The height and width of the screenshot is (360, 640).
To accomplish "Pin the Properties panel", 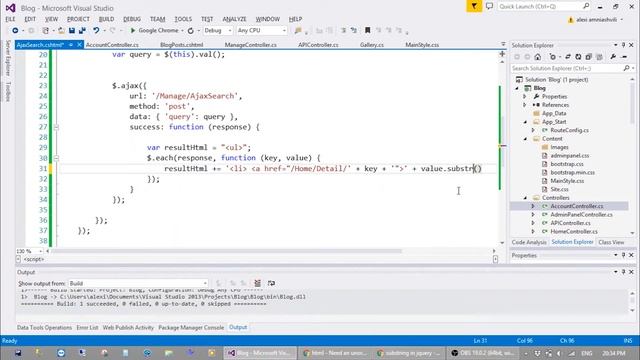I will pos(624,255).
